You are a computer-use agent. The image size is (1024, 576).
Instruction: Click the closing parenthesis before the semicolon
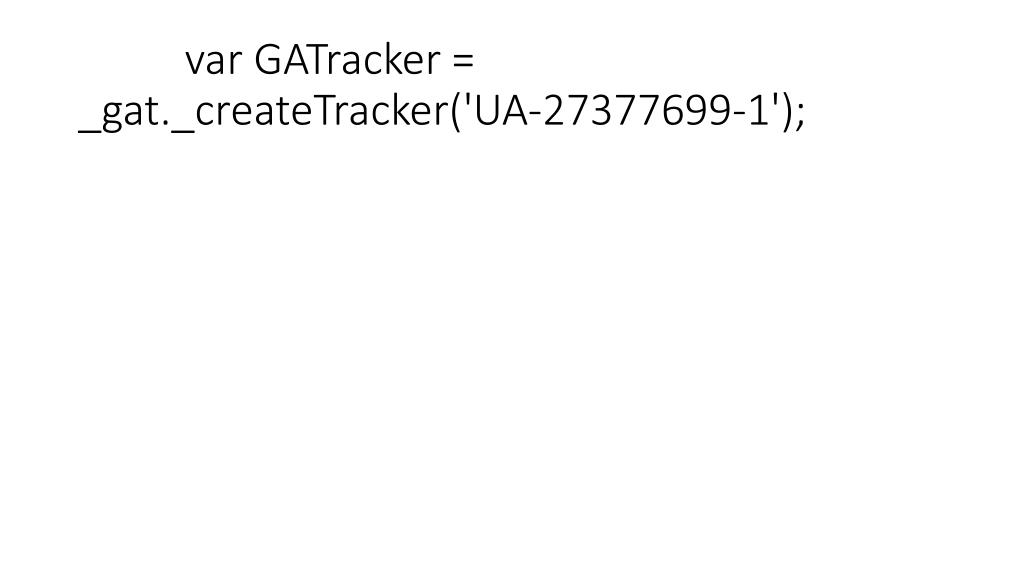(788, 112)
